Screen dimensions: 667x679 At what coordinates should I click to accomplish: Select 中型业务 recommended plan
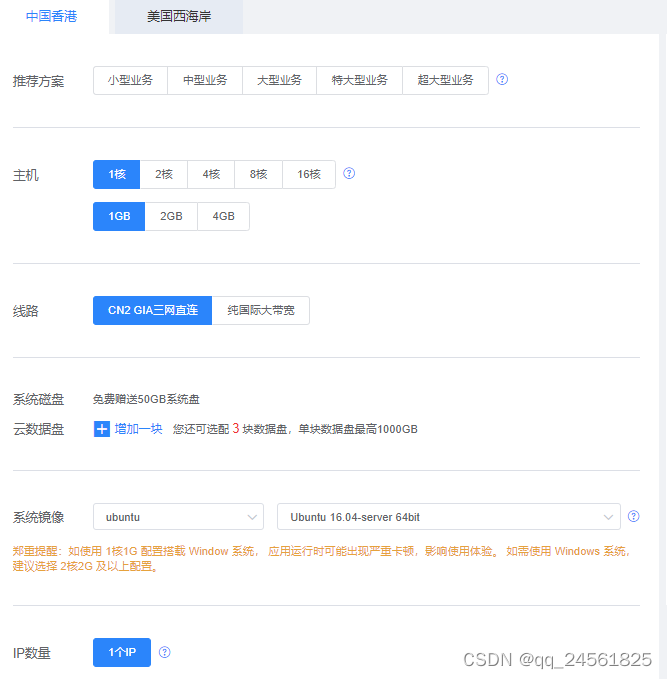(205, 80)
